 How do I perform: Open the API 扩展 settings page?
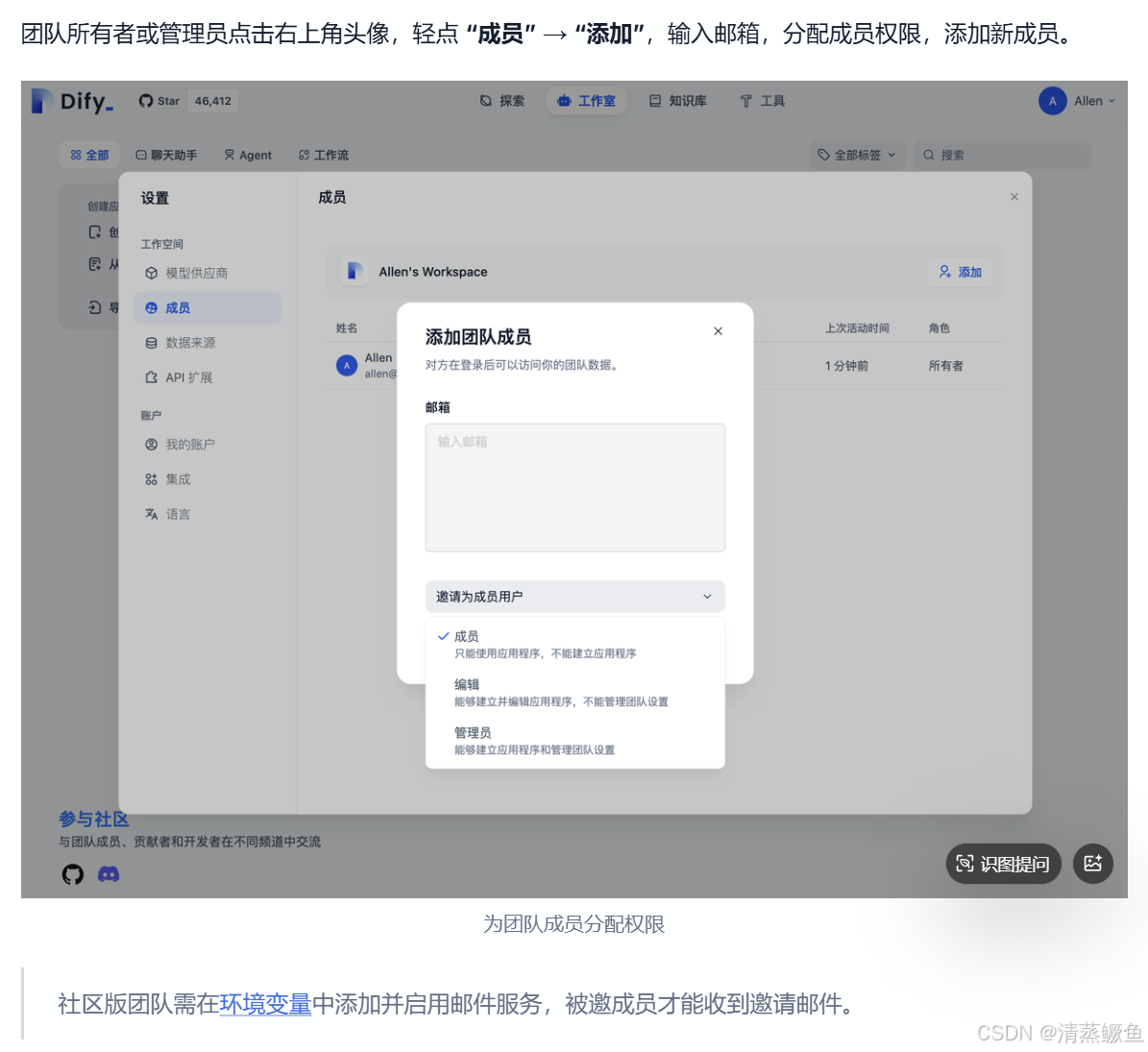(189, 377)
